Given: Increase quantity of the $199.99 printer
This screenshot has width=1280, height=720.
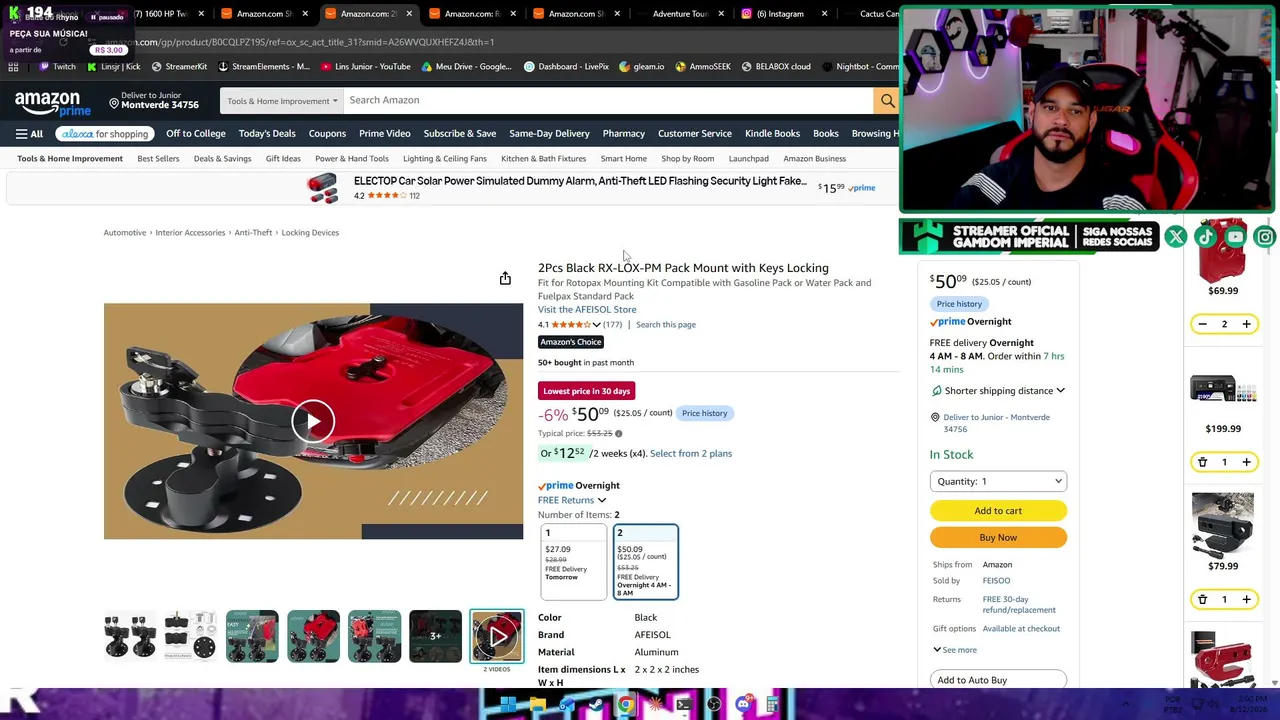Looking at the screenshot, I should click(1246, 462).
